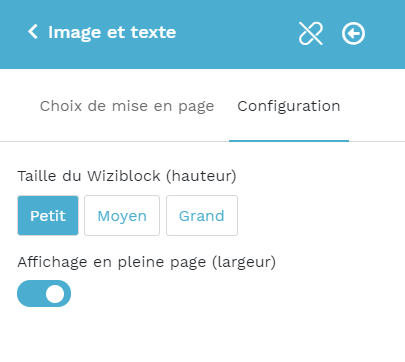Collapse the panel via circled arrow button
Viewport: 405px width, 362px height.
pyautogui.click(x=353, y=33)
